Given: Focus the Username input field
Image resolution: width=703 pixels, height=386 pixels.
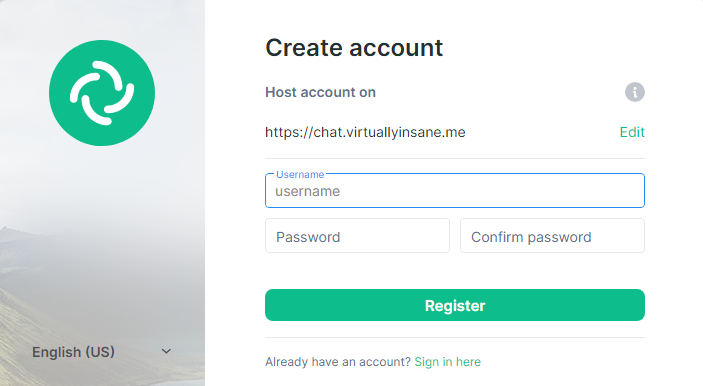Looking at the screenshot, I should 455,191.
